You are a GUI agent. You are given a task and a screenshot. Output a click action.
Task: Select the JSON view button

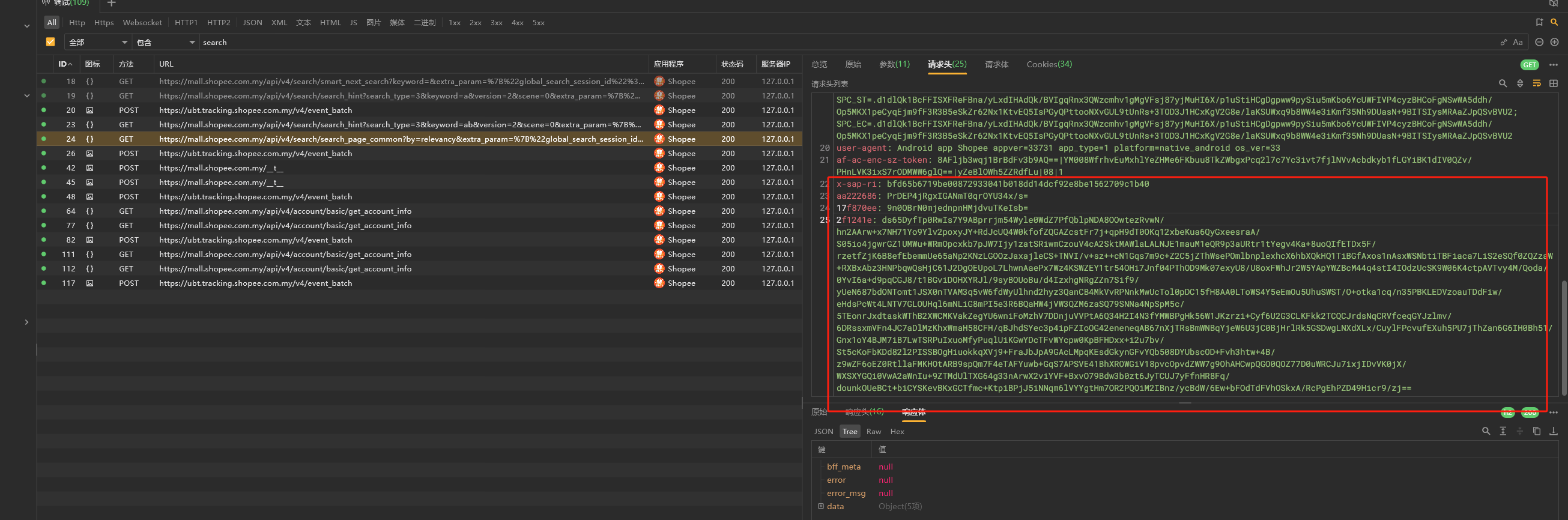pos(823,431)
